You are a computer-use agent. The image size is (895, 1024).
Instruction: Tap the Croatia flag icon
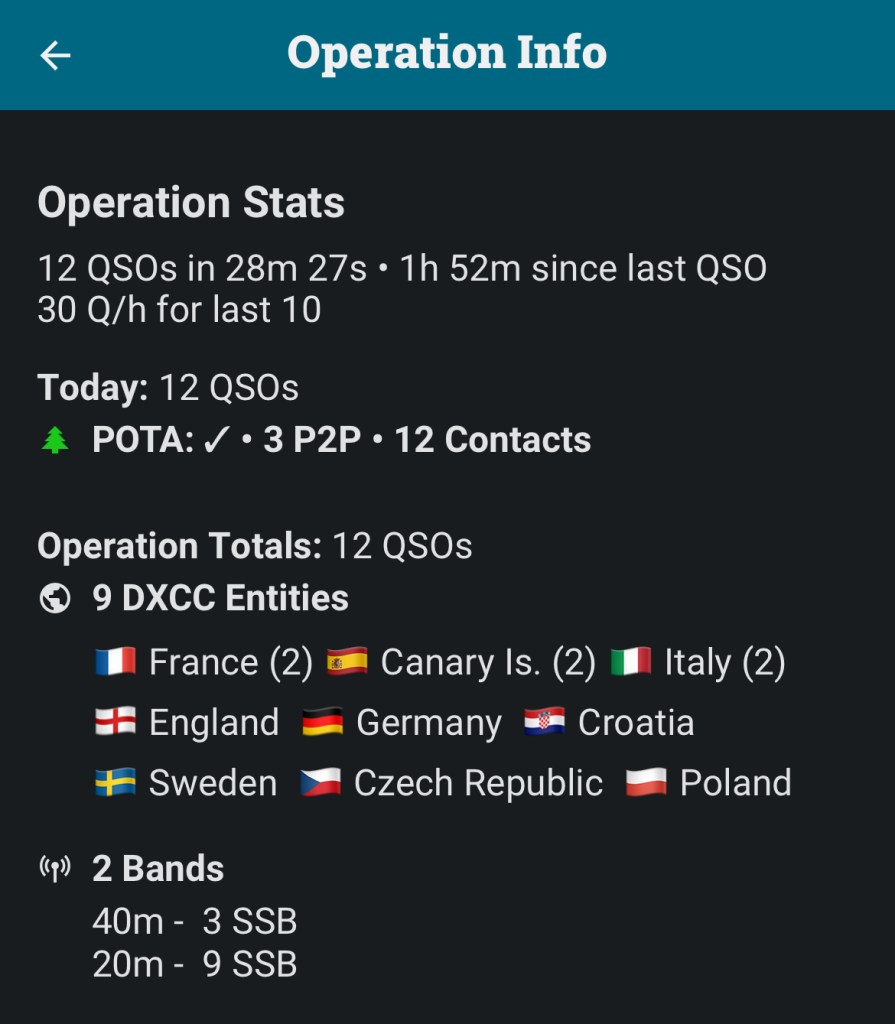(x=544, y=722)
